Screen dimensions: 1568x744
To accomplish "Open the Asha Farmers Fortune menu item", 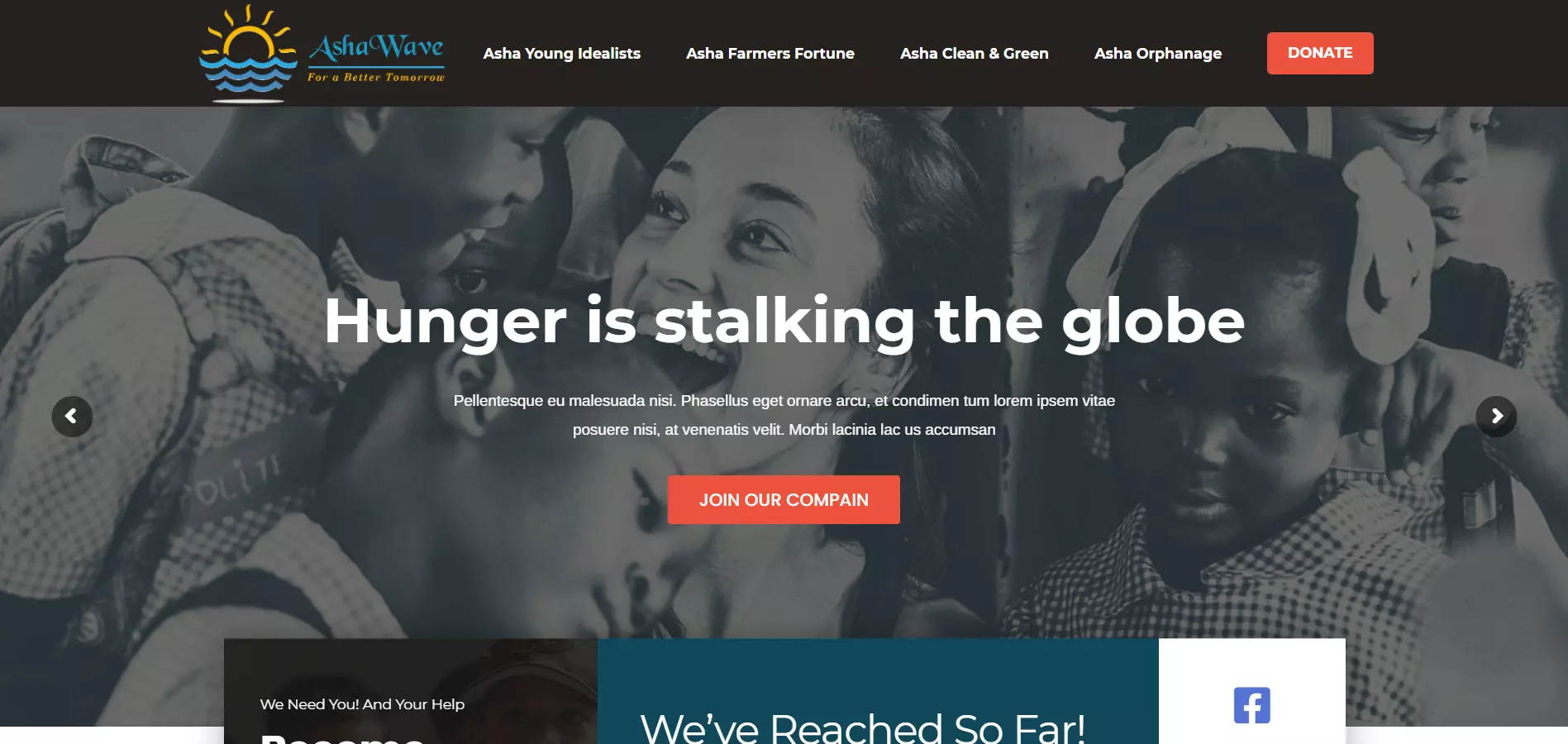I will [770, 54].
